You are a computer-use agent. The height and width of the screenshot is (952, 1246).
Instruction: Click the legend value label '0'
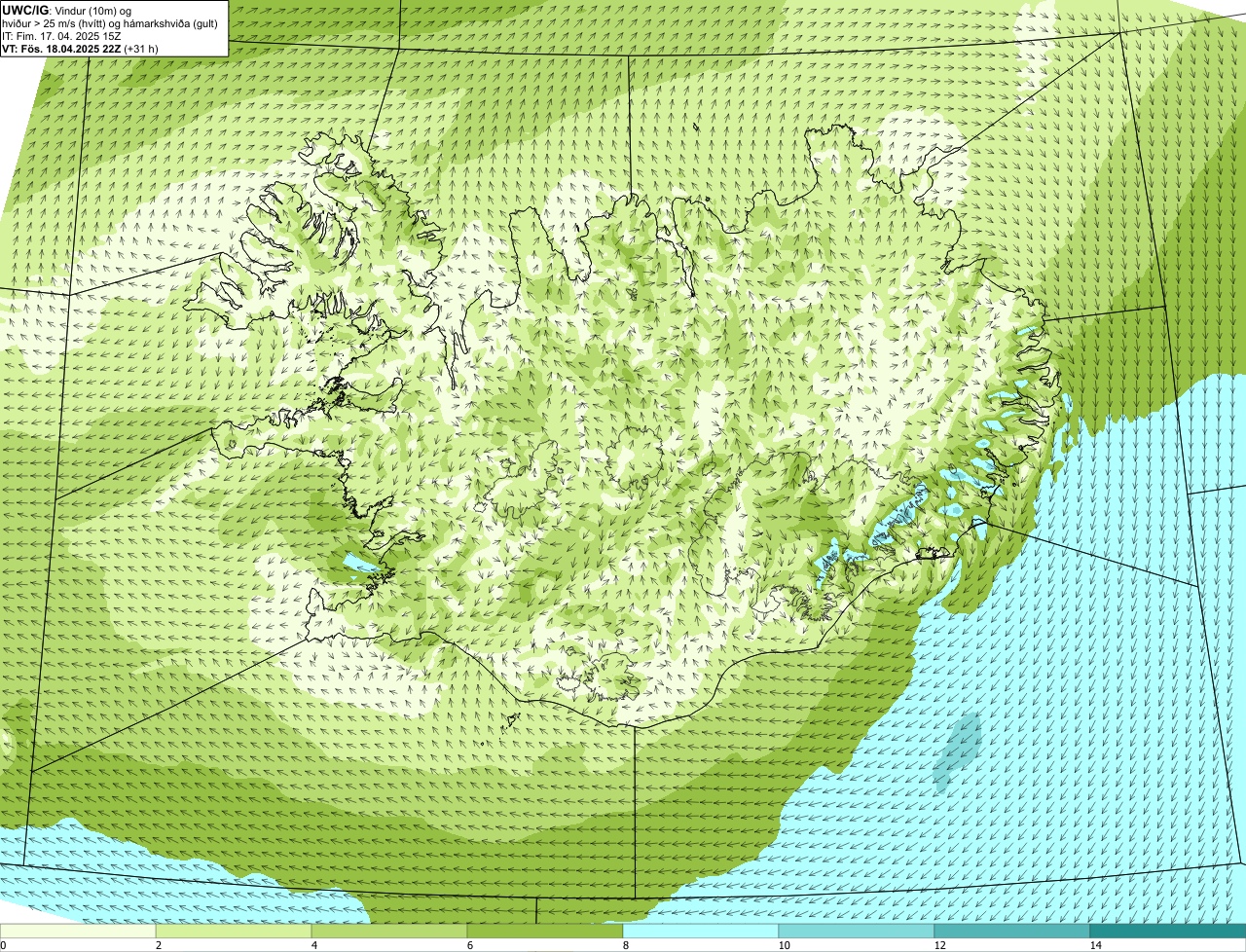pos(3,945)
